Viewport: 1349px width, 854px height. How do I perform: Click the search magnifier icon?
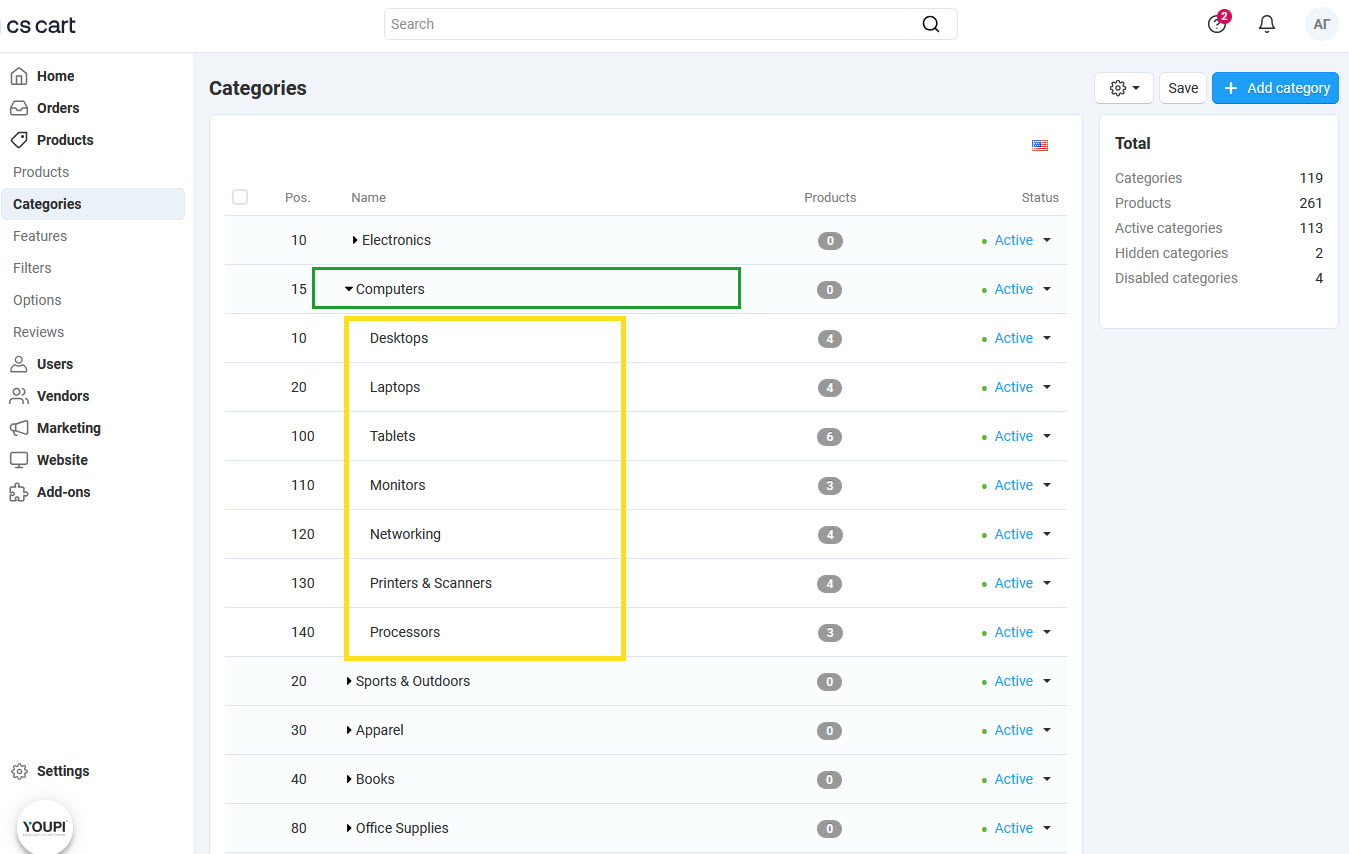(931, 24)
